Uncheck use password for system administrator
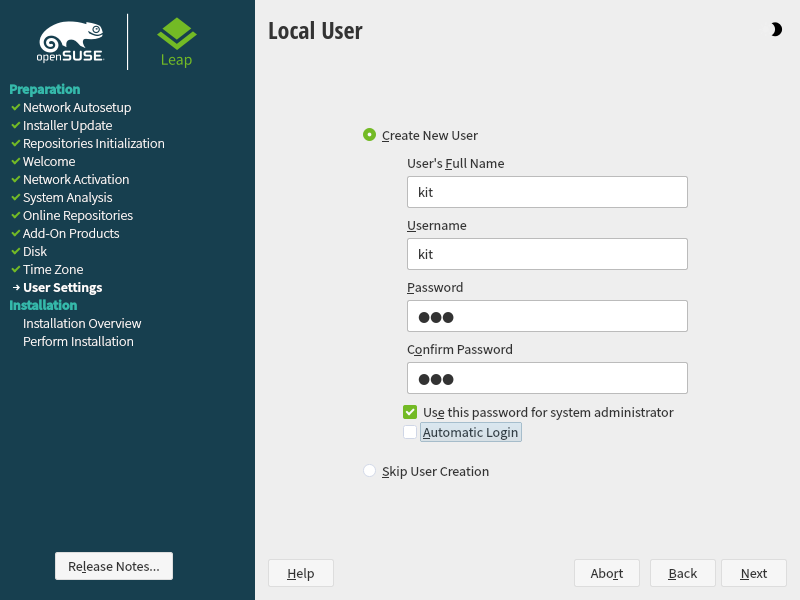This screenshot has width=800, height=600. [x=410, y=412]
